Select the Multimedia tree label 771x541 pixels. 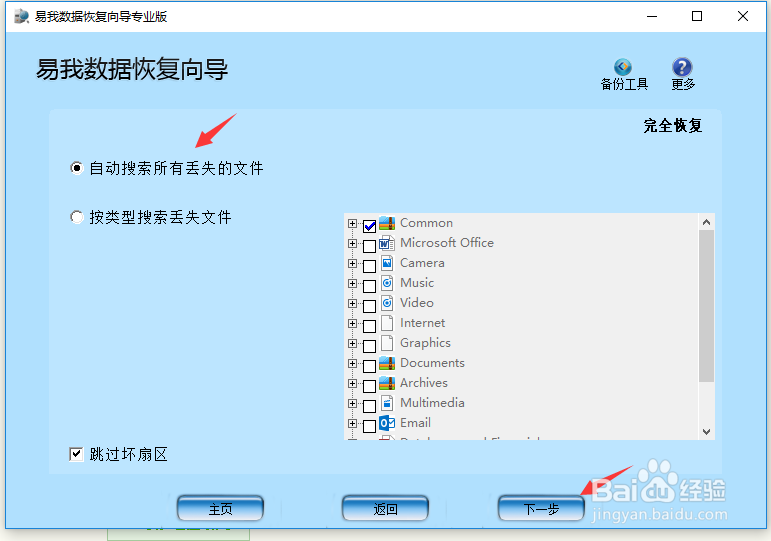coord(432,403)
